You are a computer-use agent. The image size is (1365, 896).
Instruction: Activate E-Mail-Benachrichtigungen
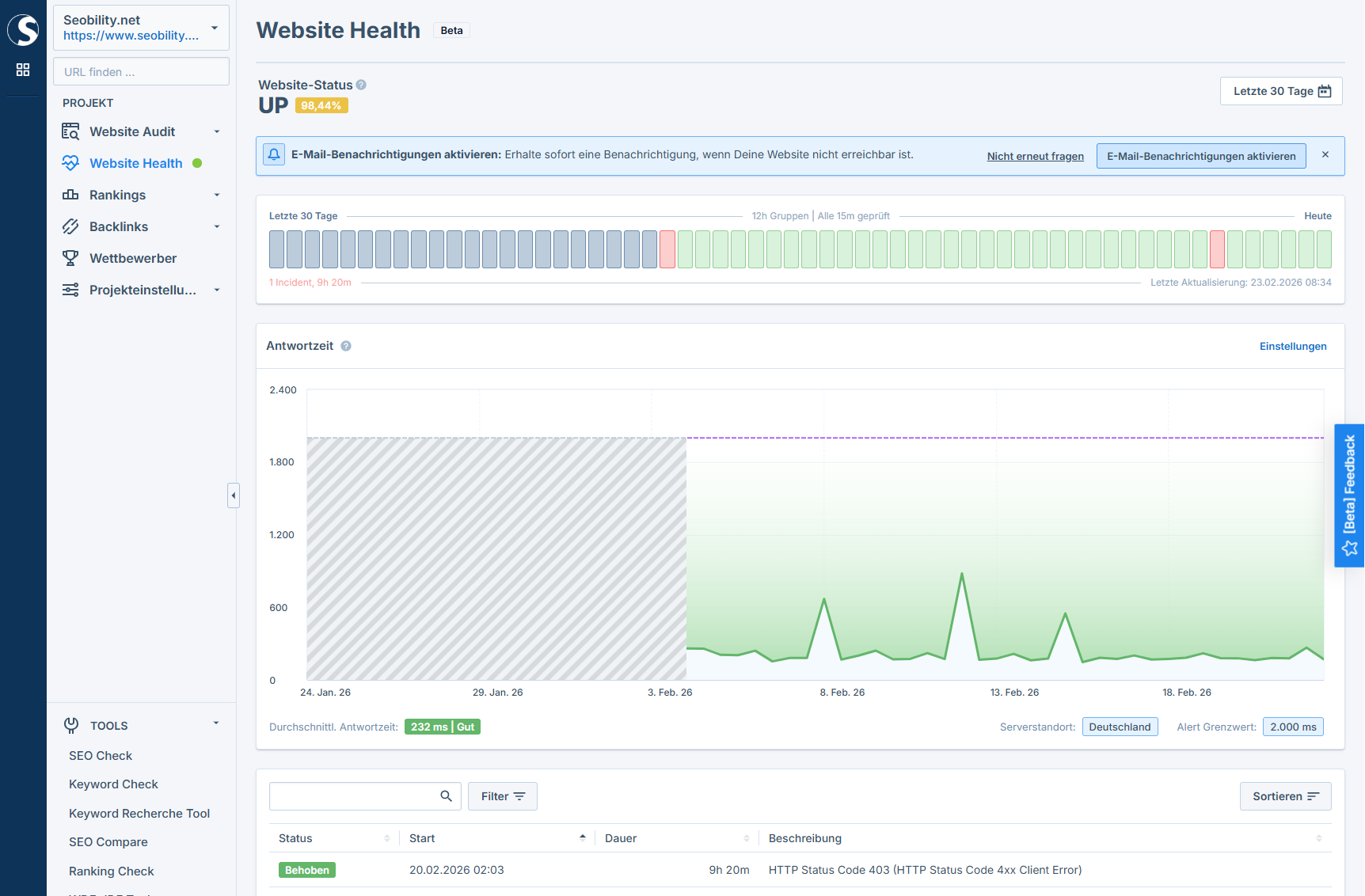[1200, 155]
